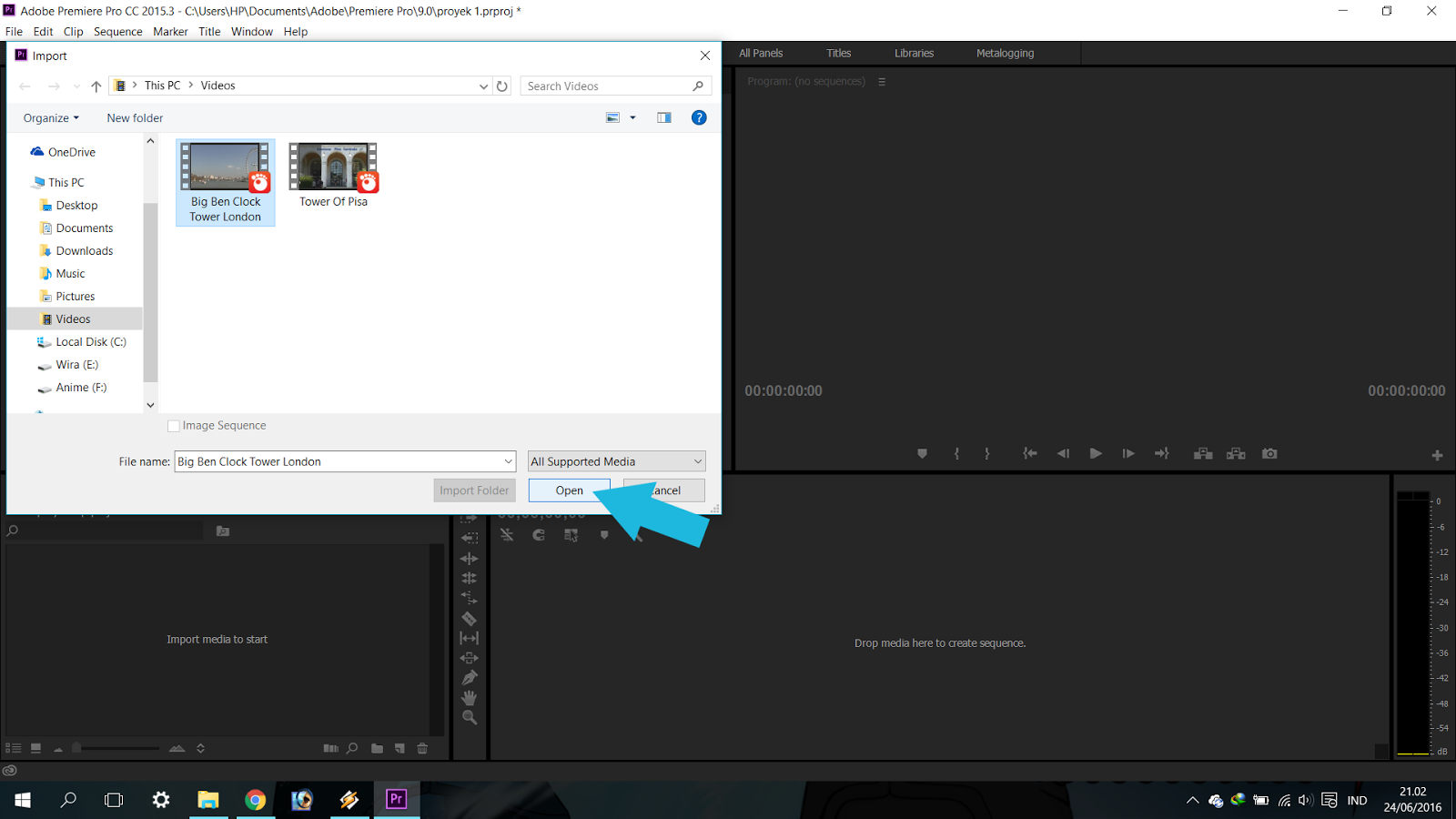Switch Project panel to icon view

(35, 749)
